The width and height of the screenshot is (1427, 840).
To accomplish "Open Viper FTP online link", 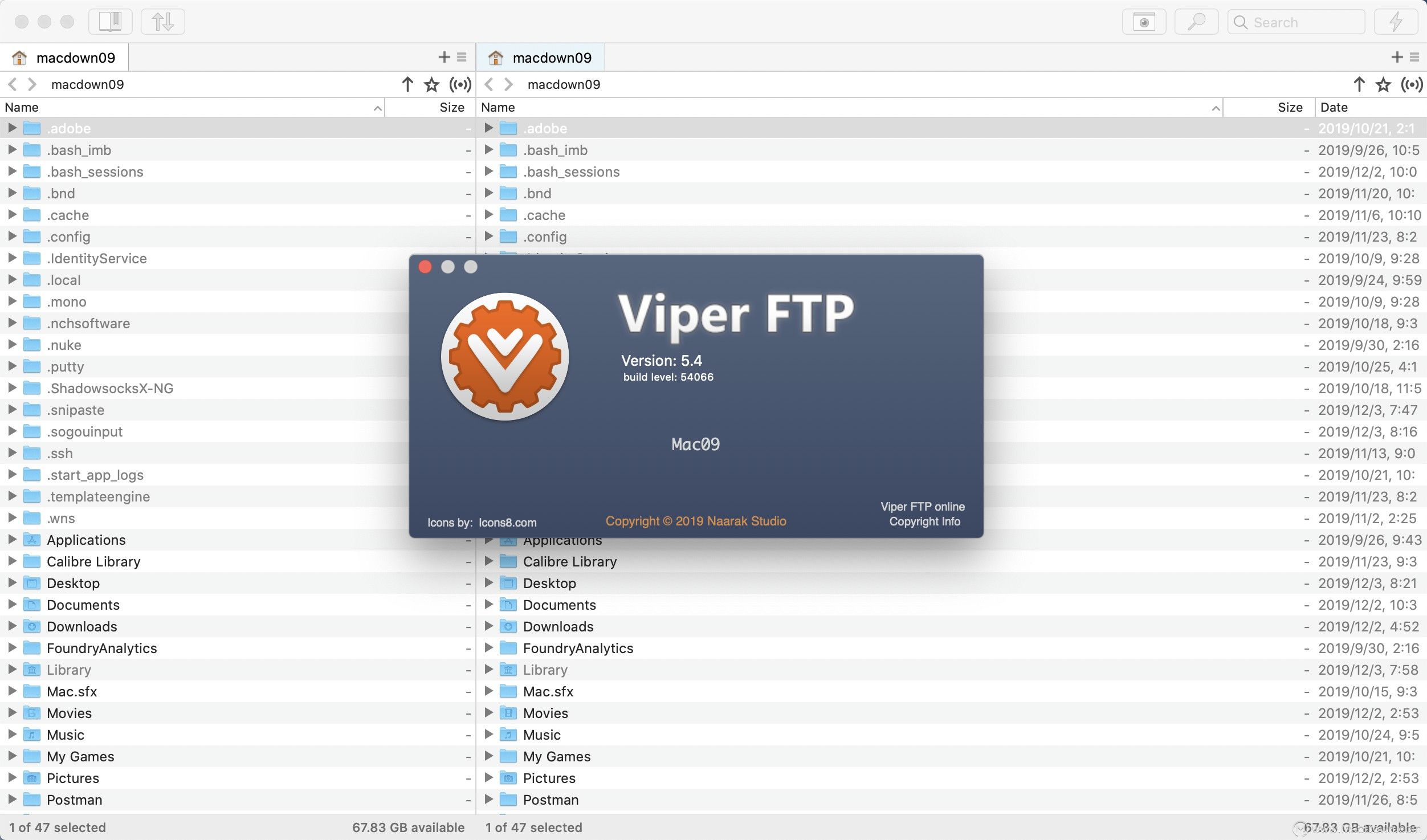I will pos(922,507).
